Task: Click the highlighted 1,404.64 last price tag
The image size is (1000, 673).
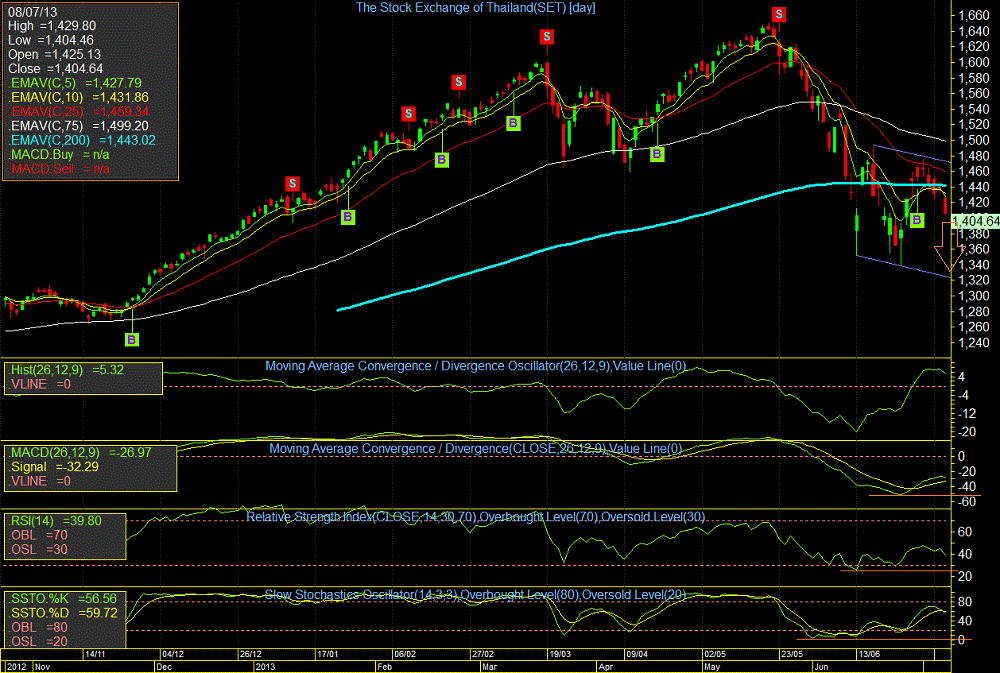Action: (975, 221)
